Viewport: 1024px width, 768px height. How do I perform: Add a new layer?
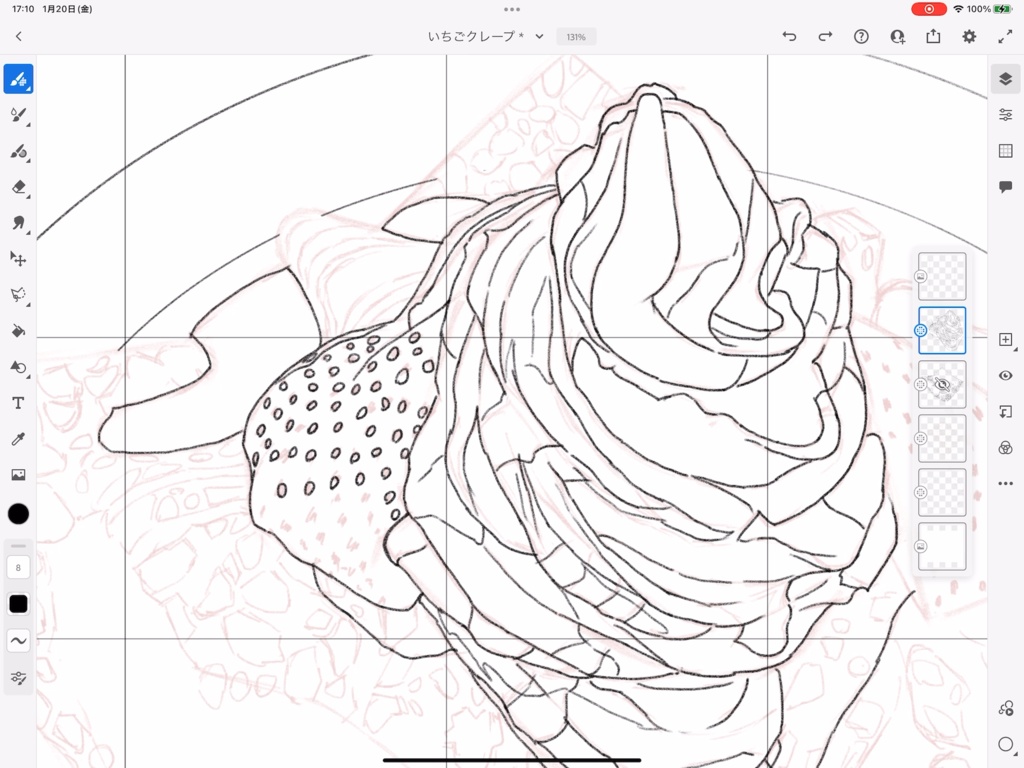1006,340
